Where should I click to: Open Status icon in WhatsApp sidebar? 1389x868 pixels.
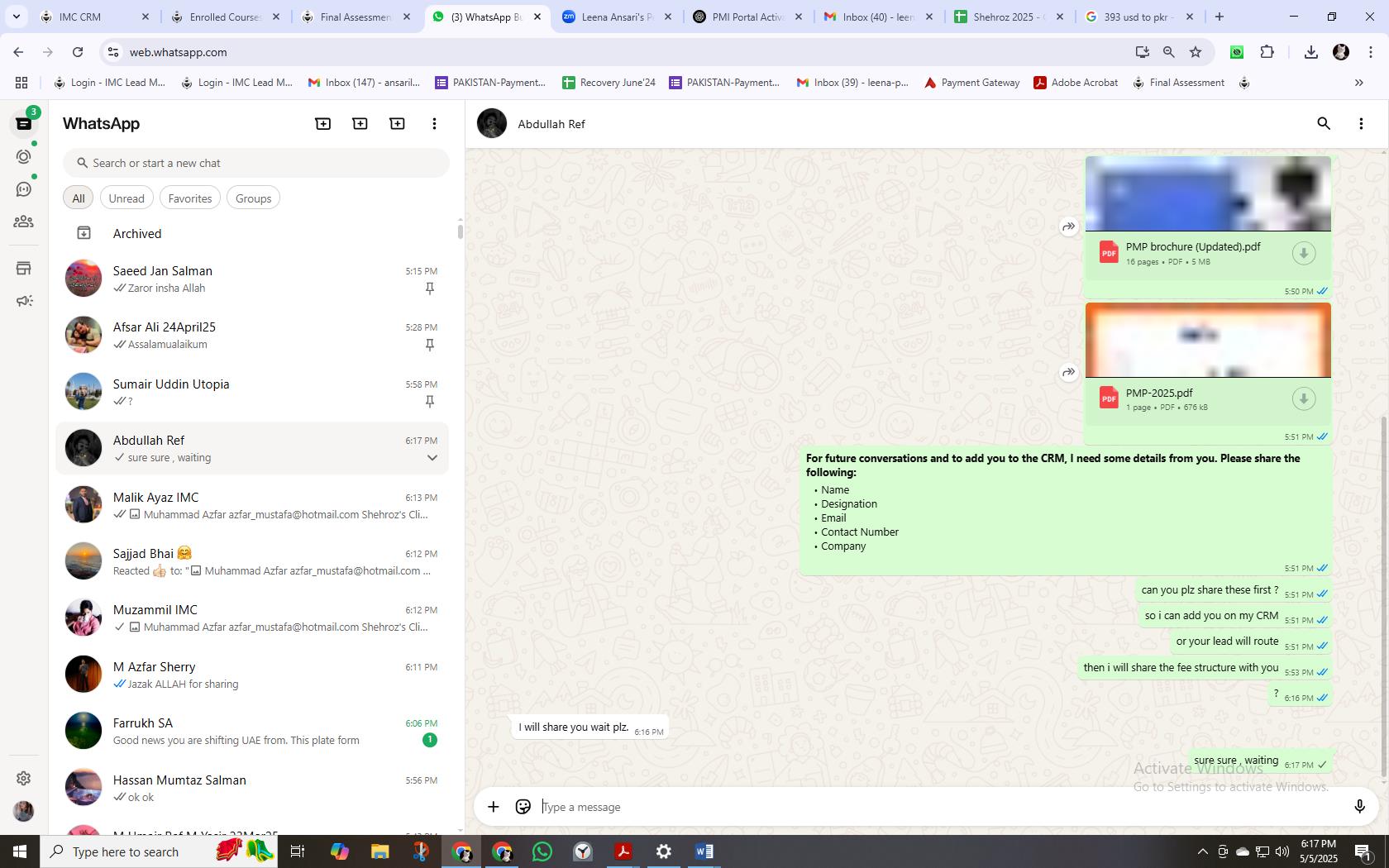coord(24,156)
